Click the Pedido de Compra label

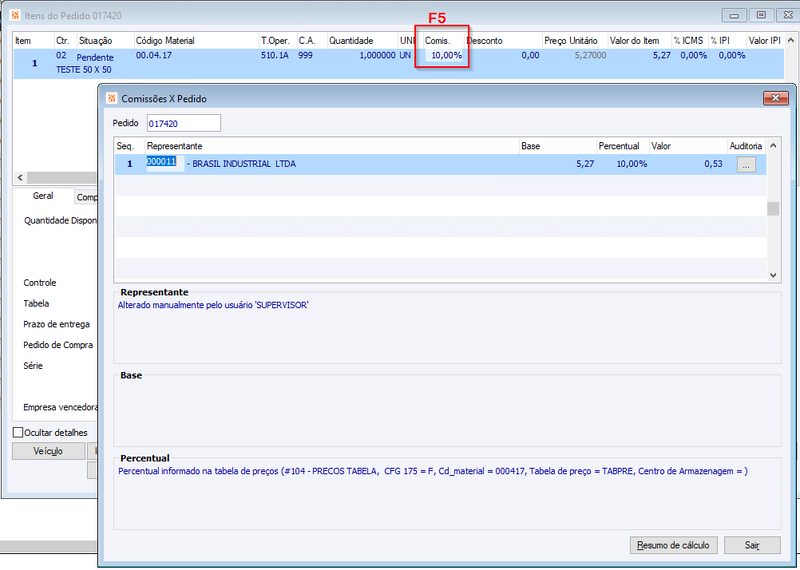58,345
